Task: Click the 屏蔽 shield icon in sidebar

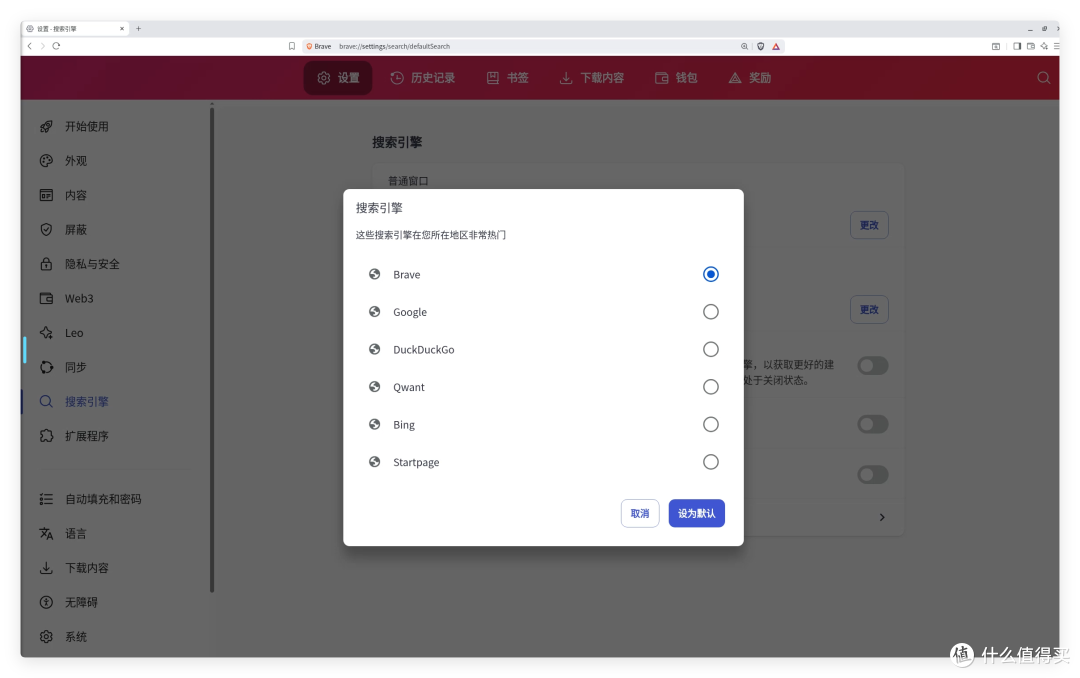Action: click(x=46, y=229)
